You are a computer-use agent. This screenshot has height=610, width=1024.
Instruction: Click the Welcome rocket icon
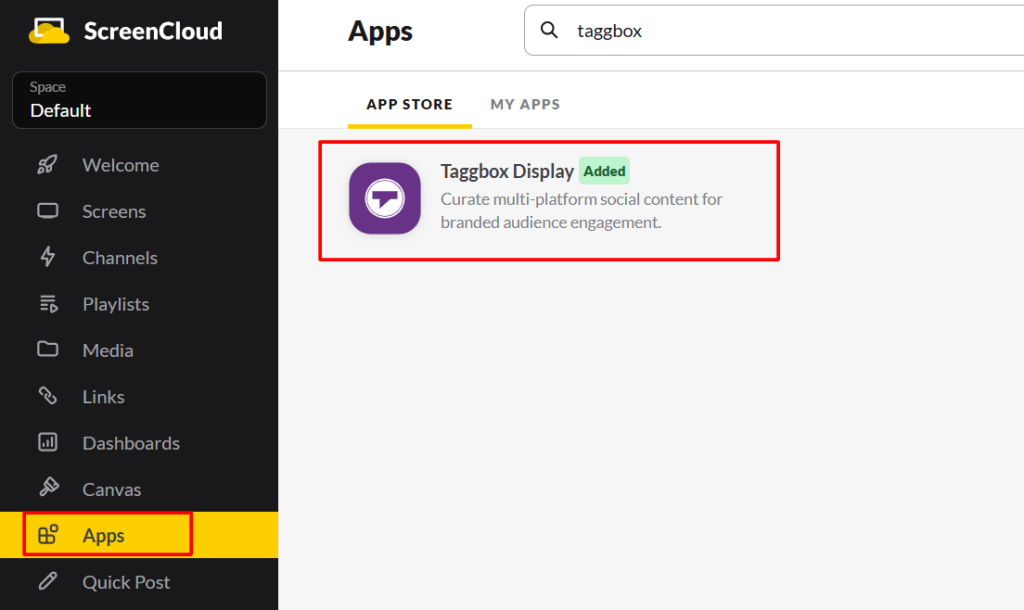47,165
